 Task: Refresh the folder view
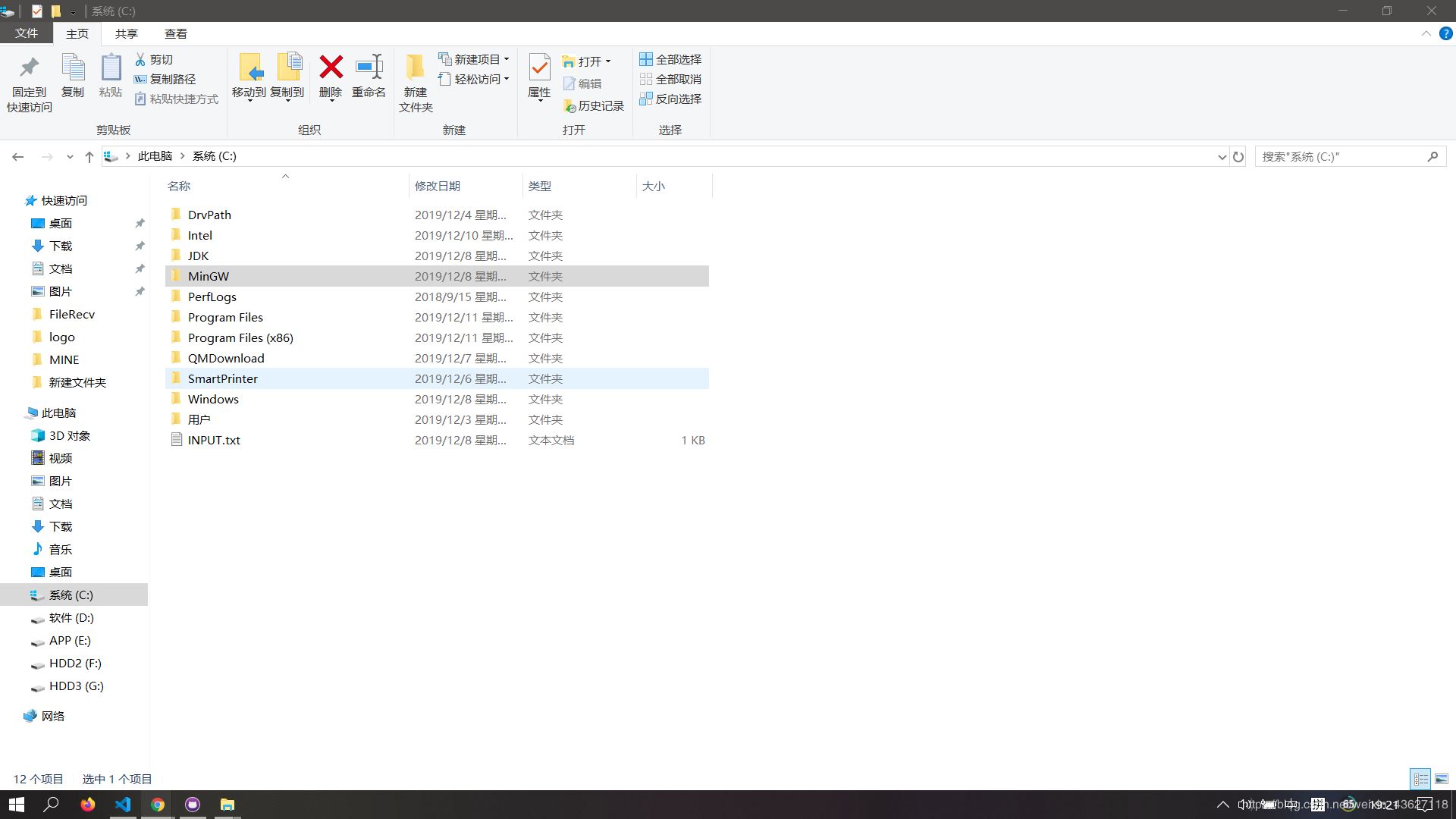point(1238,156)
